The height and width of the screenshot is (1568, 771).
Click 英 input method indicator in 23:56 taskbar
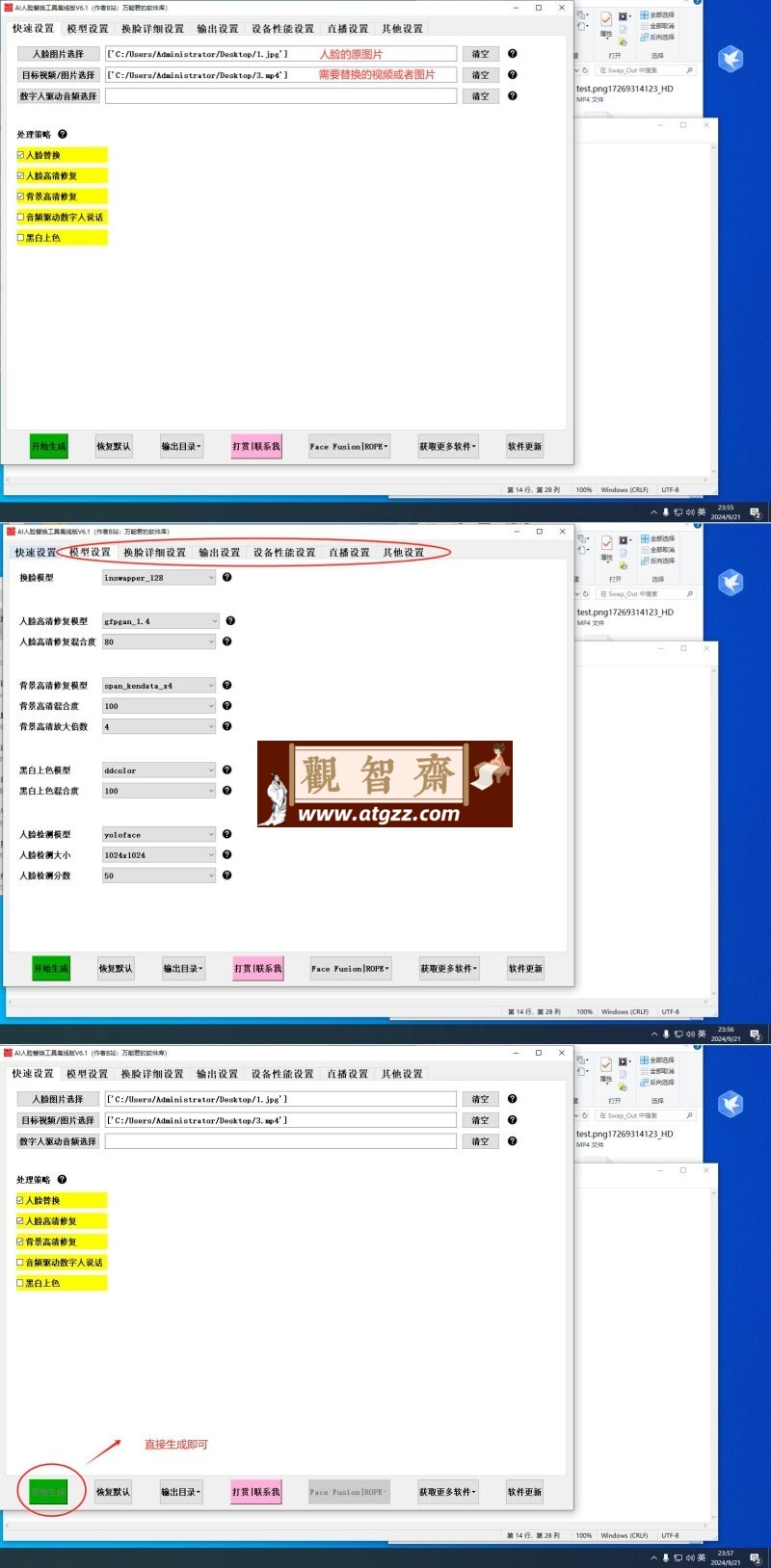click(x=702, y=1034)
